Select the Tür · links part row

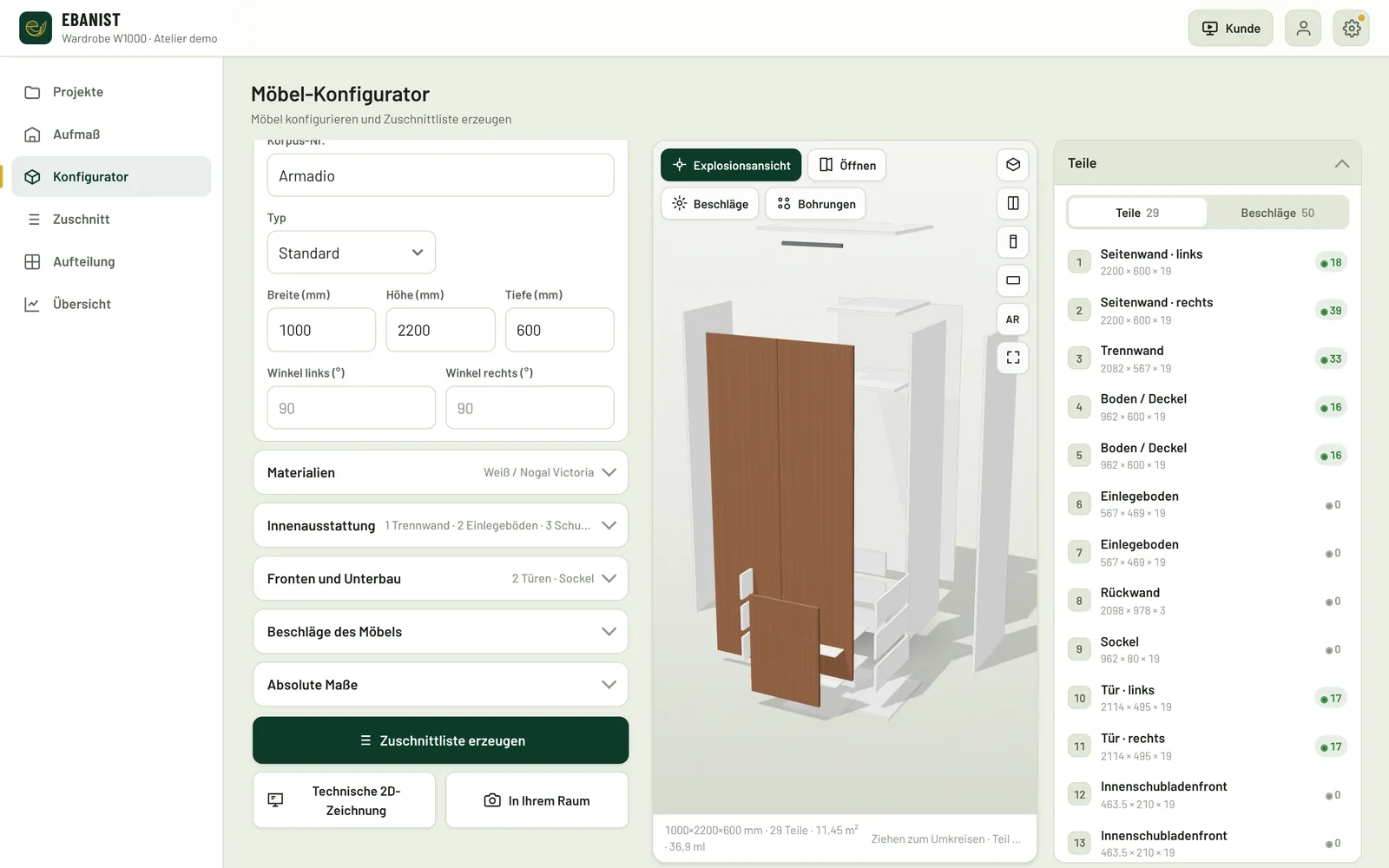point(1208,698)
